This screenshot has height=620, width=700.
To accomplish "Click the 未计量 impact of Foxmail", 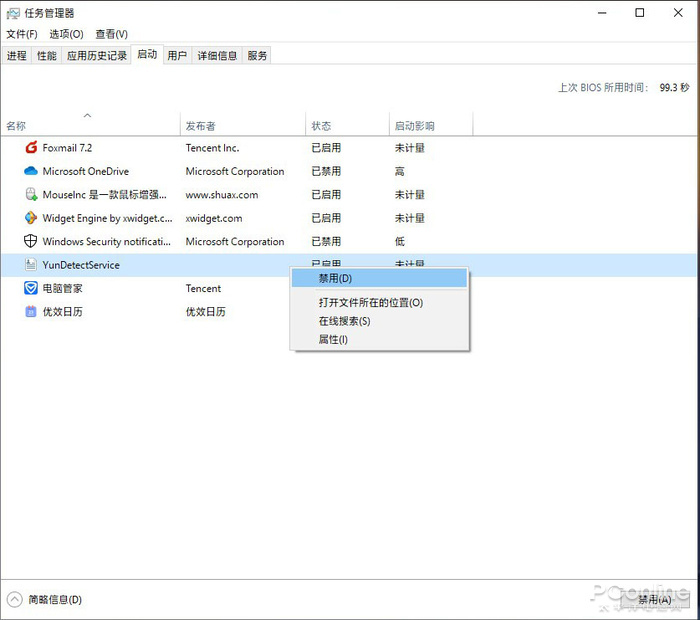I will coord(409,148).
